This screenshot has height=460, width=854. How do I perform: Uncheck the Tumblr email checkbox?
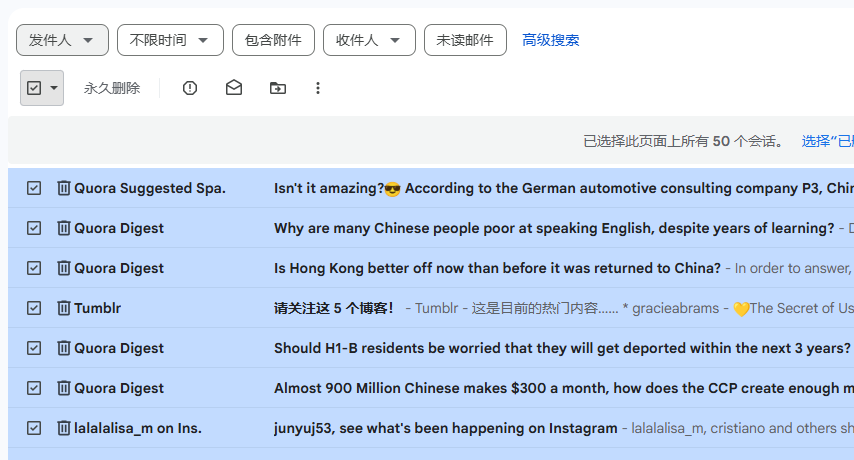tap(34, 308)
